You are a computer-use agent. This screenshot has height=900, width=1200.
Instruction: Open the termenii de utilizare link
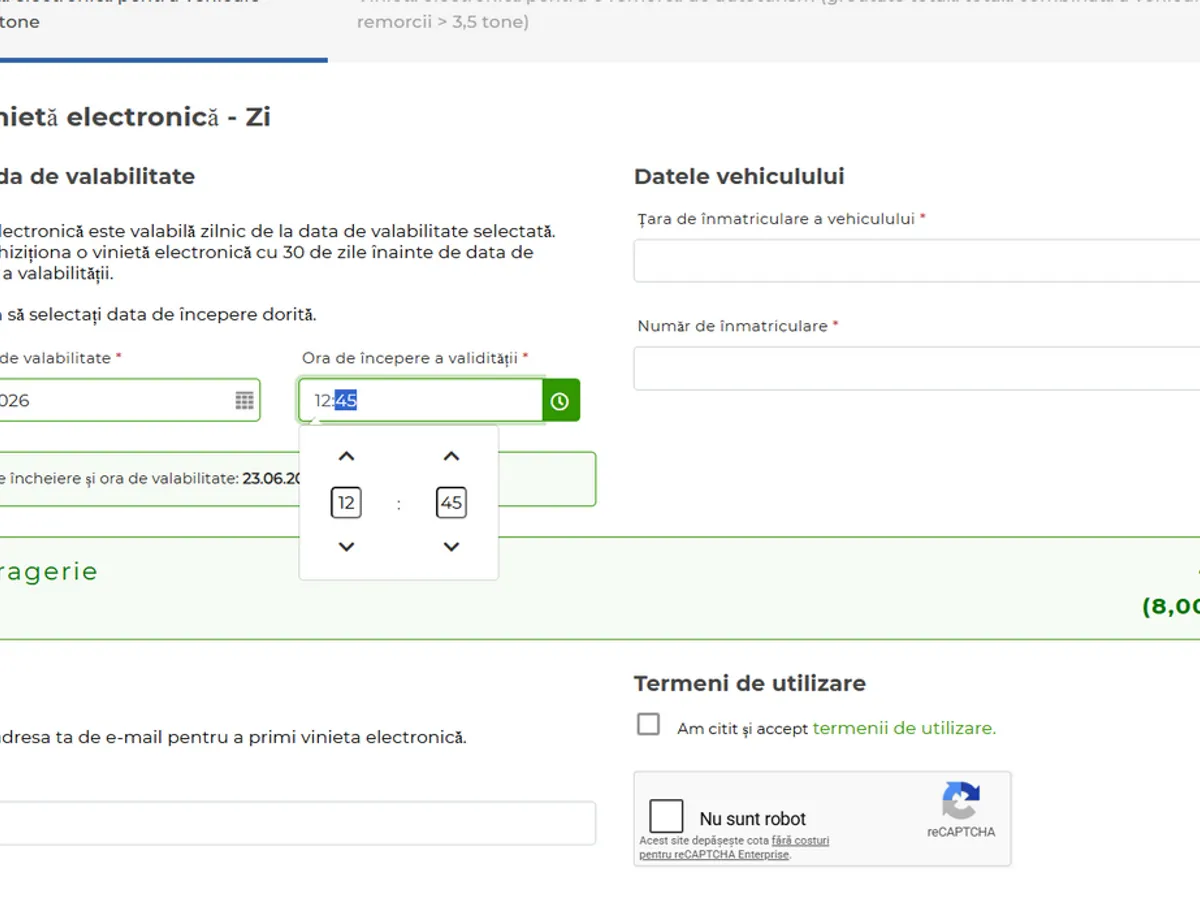904,728
